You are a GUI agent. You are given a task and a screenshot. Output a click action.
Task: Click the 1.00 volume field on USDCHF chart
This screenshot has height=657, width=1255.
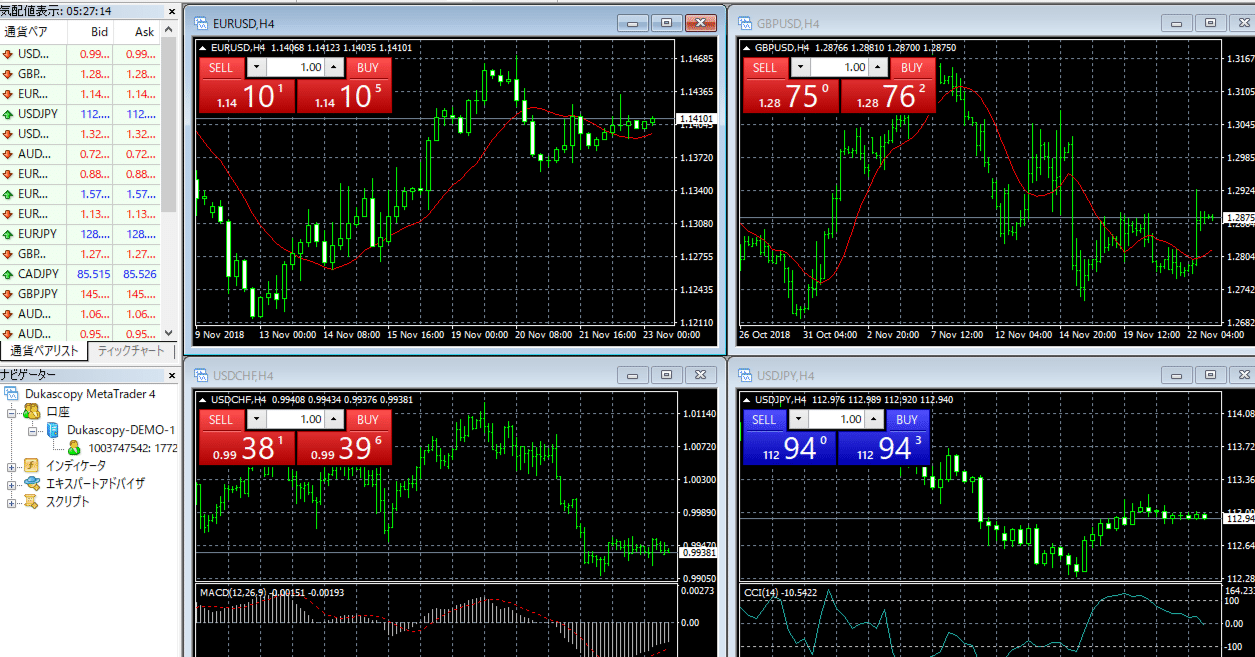(x=296, y=420)
